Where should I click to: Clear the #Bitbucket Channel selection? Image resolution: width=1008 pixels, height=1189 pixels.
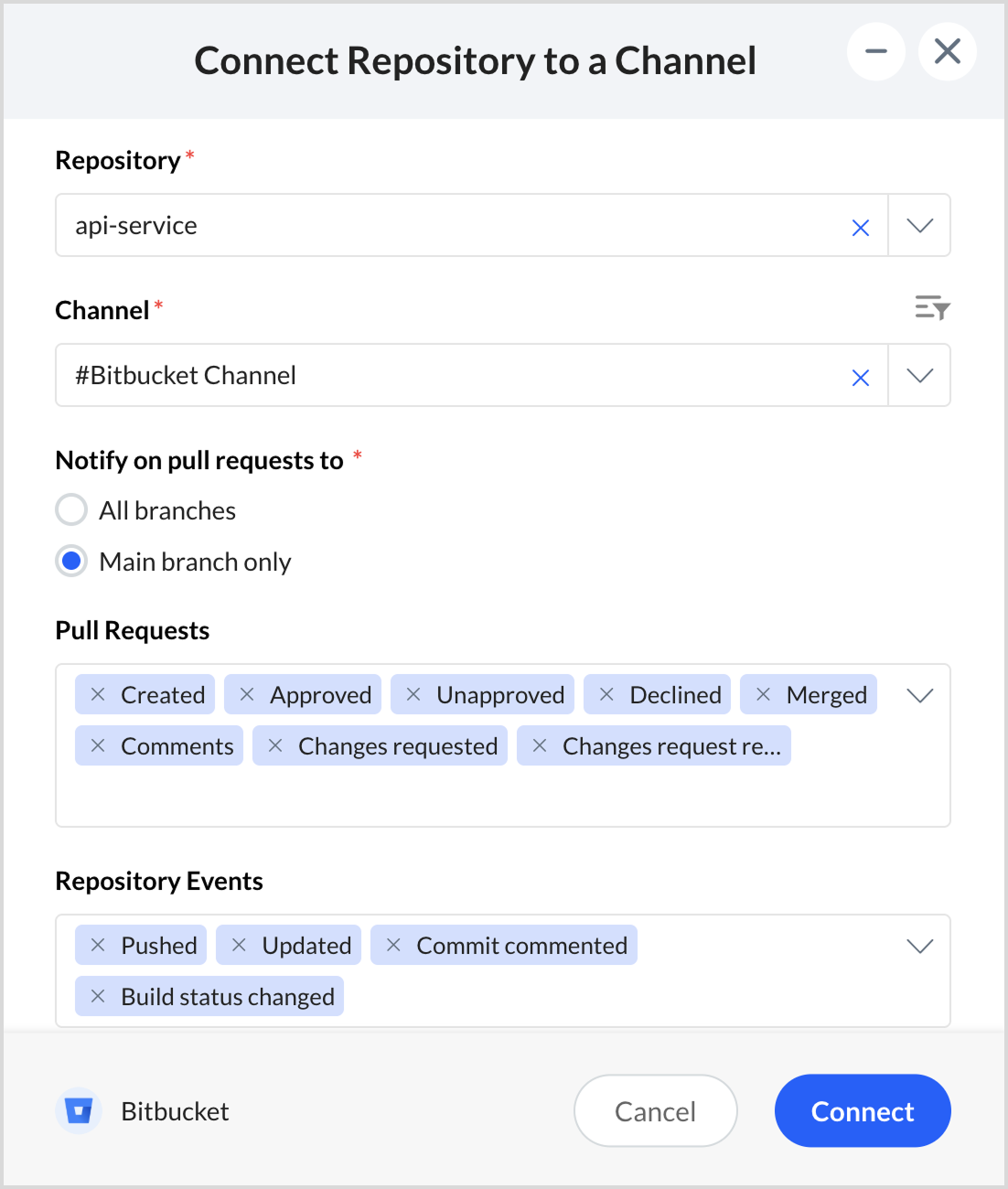pyautogui.click(x=860, y=378)
